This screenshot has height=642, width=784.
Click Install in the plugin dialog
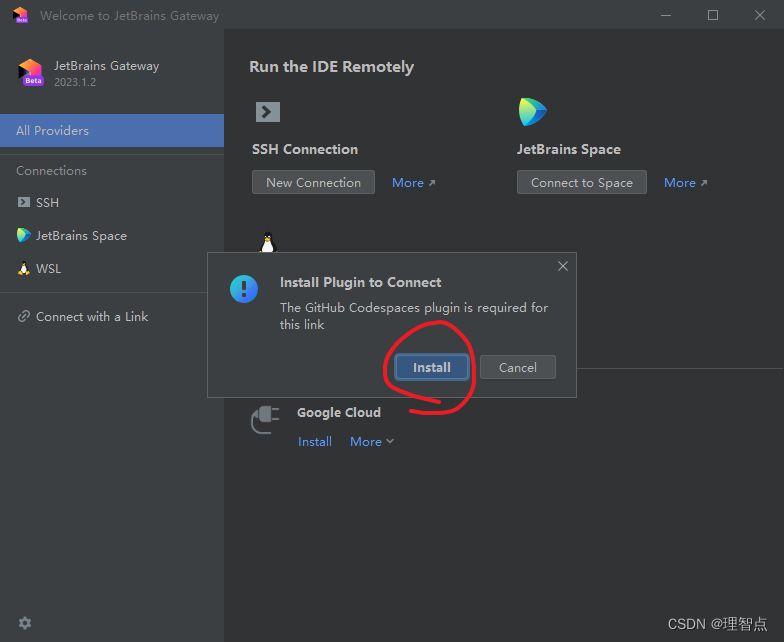coord(432,368)
